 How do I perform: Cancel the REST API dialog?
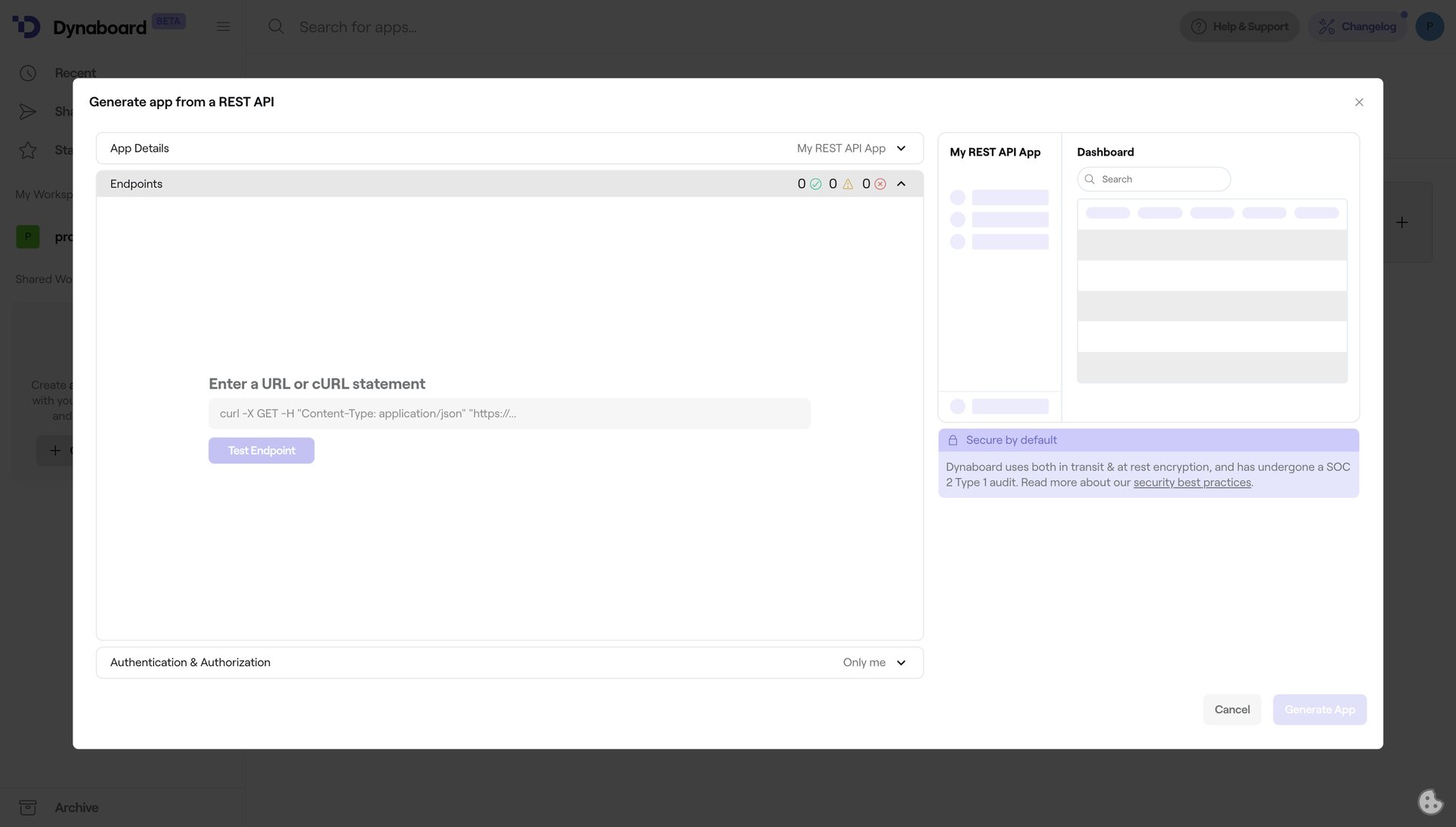pyautogui.click(x=1232, y=709)
